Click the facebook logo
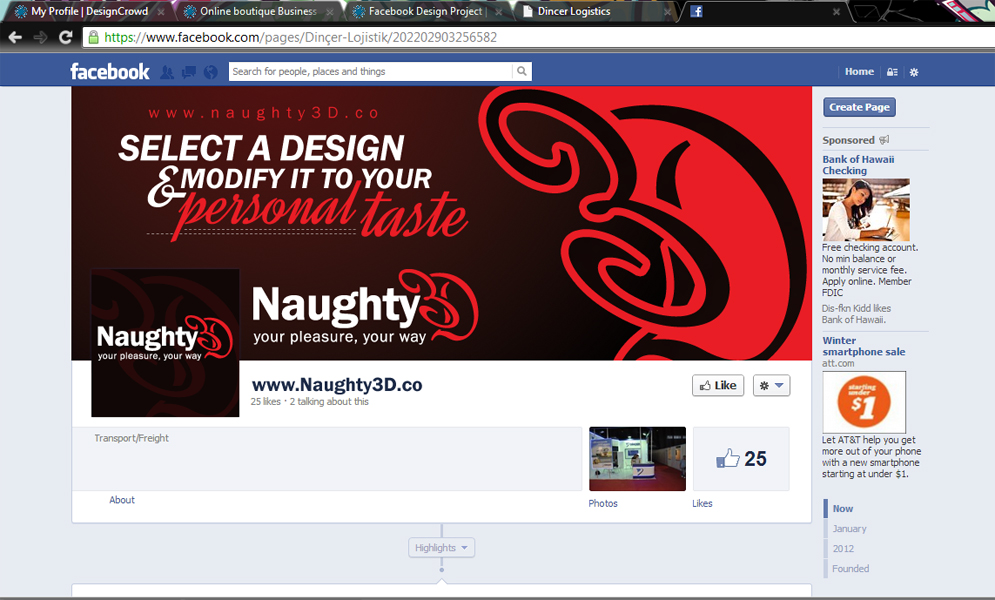 pos(110,72)
